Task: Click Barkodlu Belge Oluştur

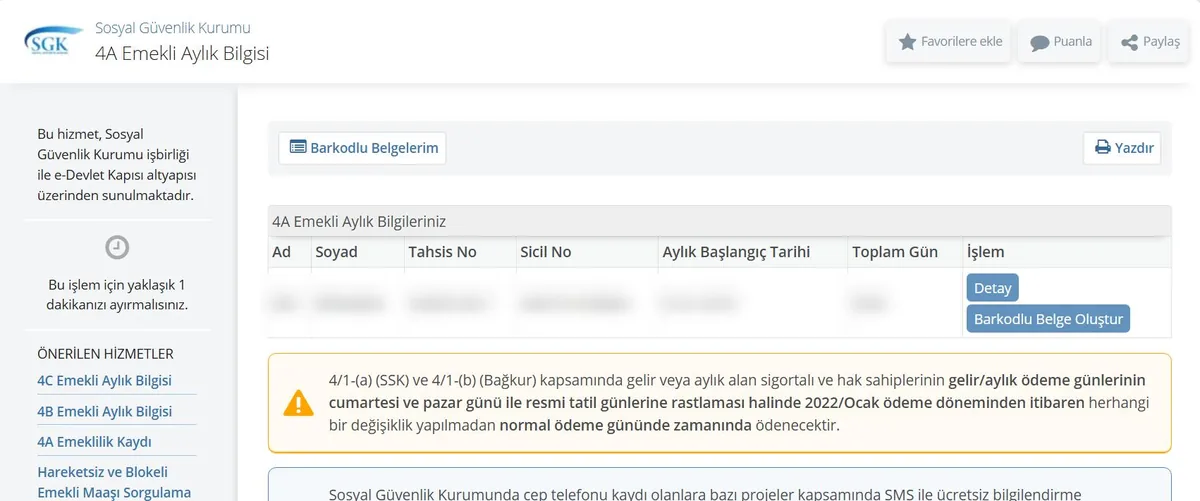Action: 1048,320
